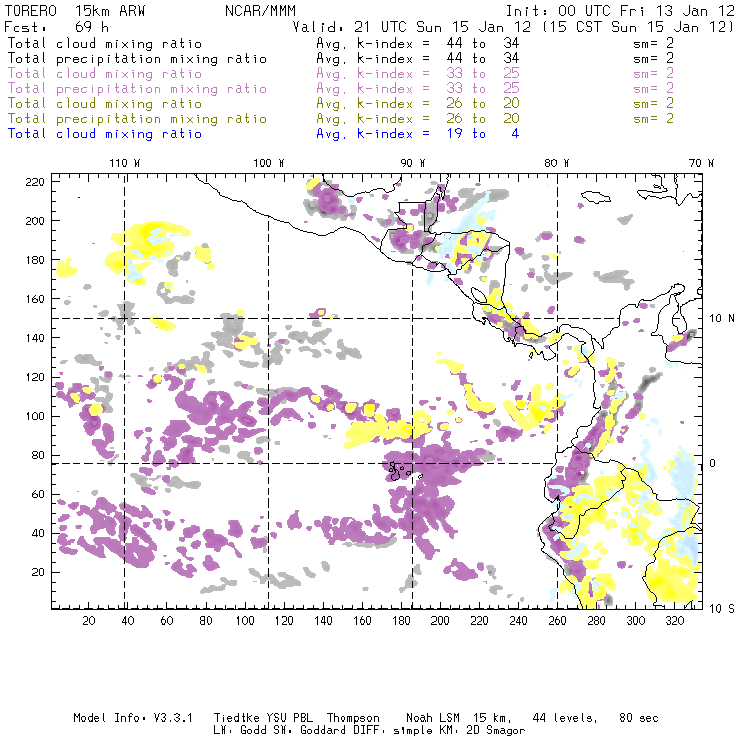Click the "Thompson" footer text
Screen dimensions: 740x740
[x=353, y=719]
